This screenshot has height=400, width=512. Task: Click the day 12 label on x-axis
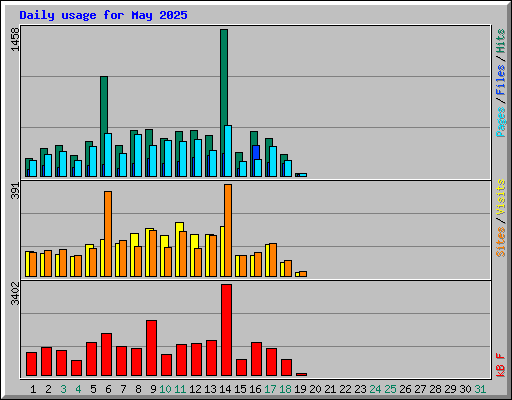[195, 389]
